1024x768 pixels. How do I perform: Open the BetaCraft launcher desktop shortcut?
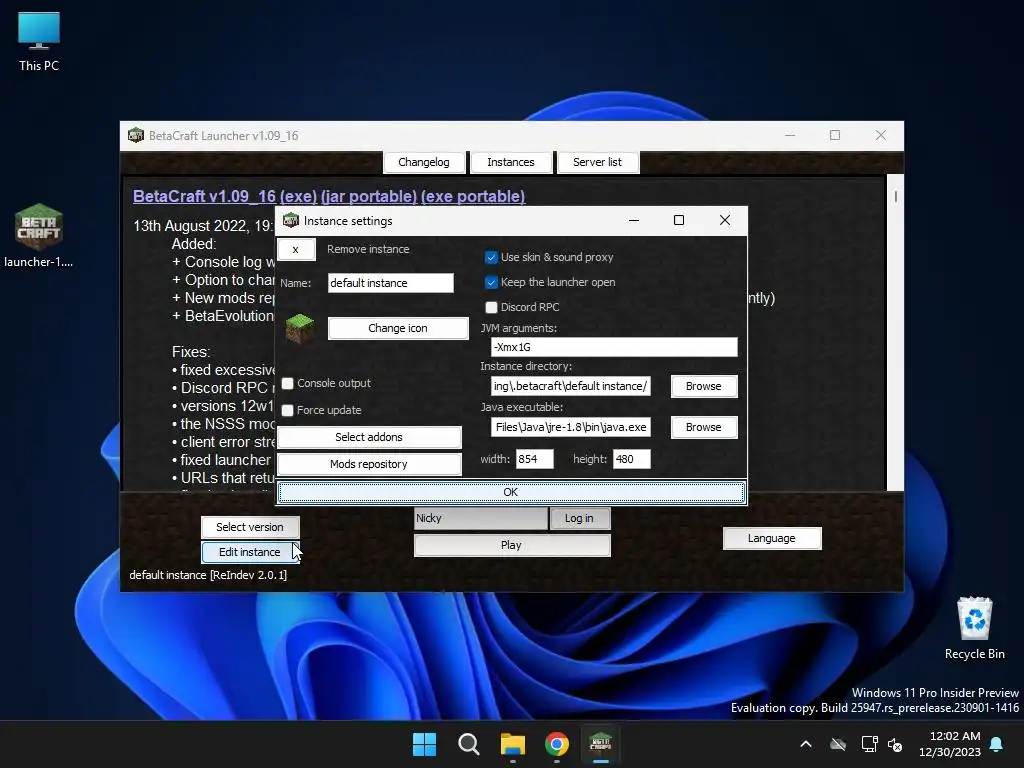point(39,236)
